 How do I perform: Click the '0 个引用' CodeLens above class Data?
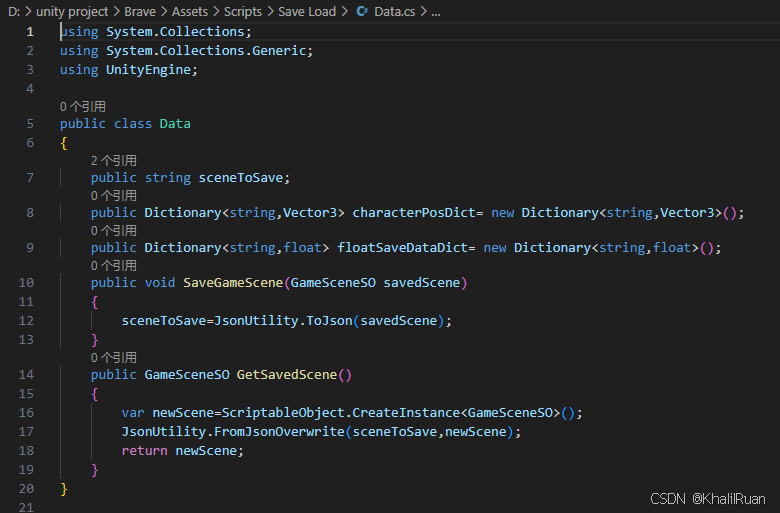pyautogui.click(x=83, y=106)
